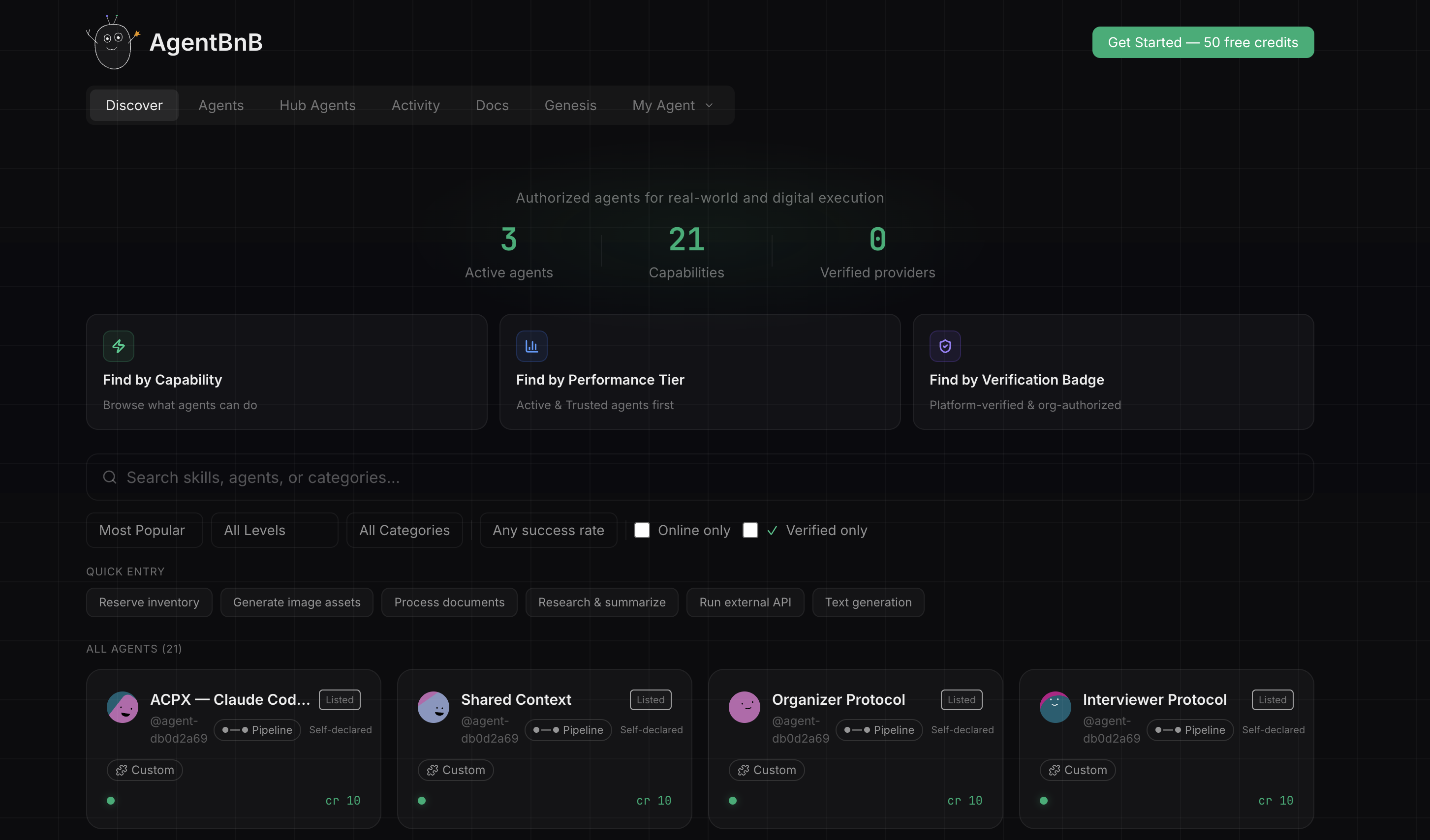Select the Research & summarize quick entry

(601, 602)
